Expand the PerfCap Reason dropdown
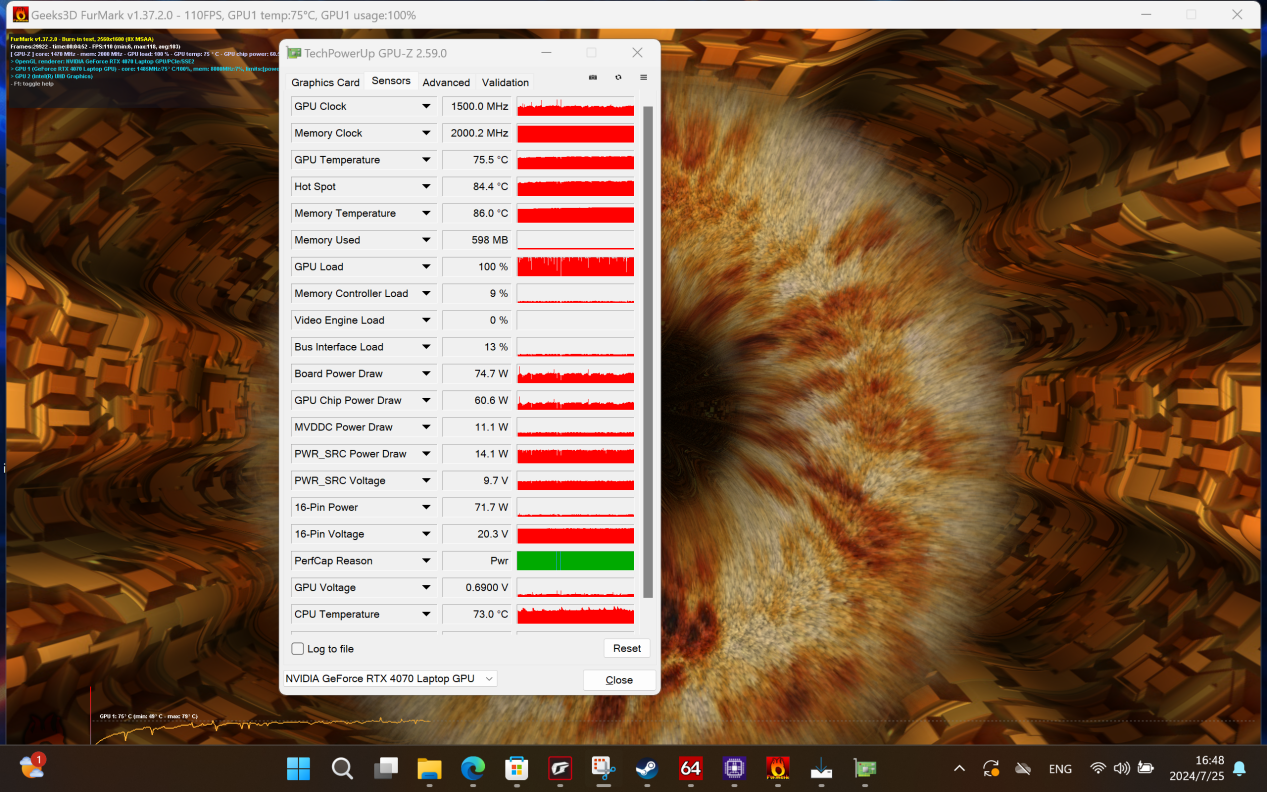1267x792 pixels. 427,561
